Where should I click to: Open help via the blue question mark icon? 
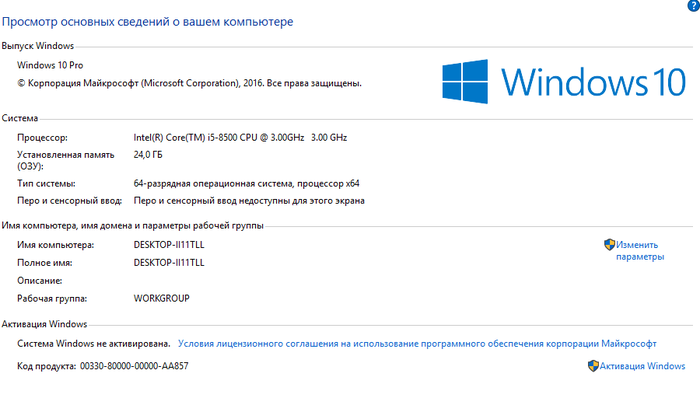click(694, 5)
